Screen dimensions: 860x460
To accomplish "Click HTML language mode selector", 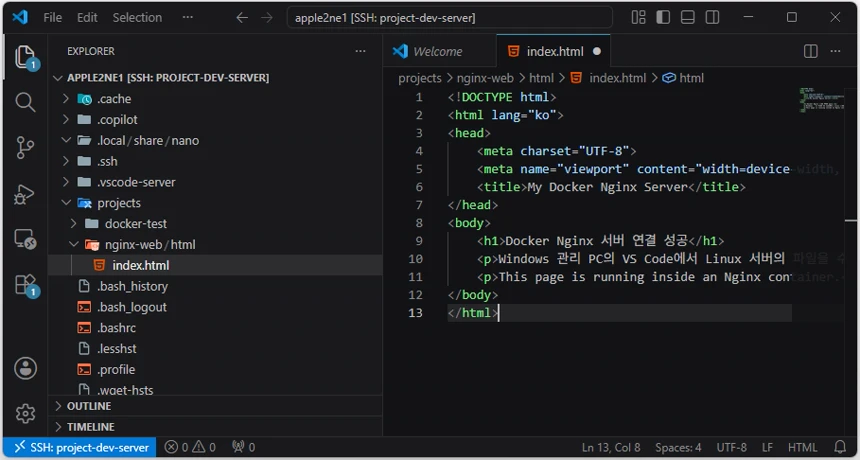I will pyautogui.click(x=802, y=447).
